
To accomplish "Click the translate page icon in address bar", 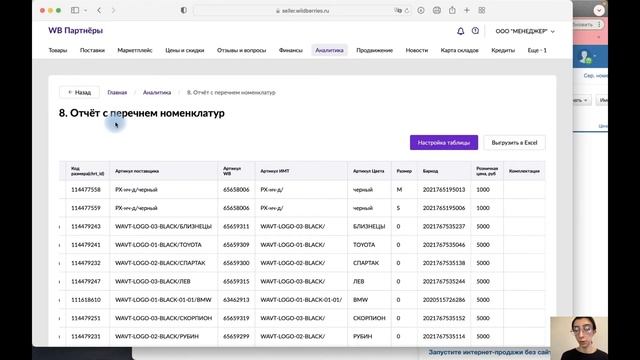I will point(398,11).
